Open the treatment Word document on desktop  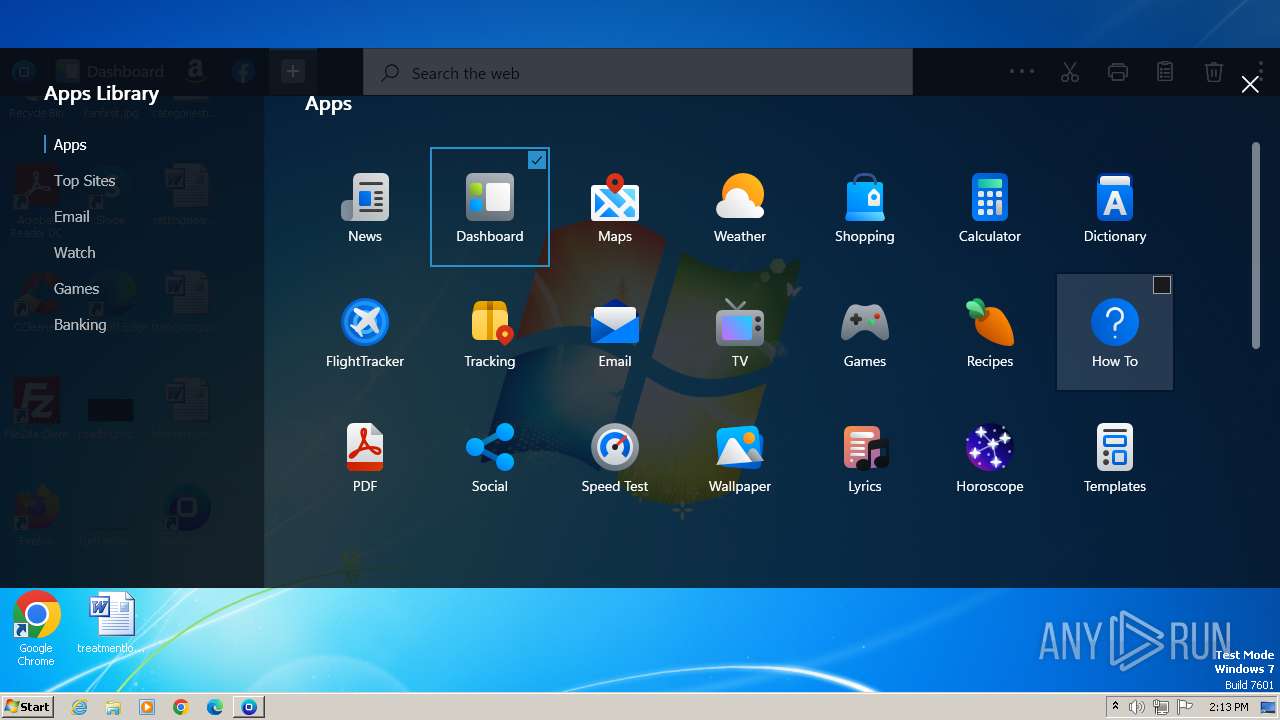[x=111, y=624]
